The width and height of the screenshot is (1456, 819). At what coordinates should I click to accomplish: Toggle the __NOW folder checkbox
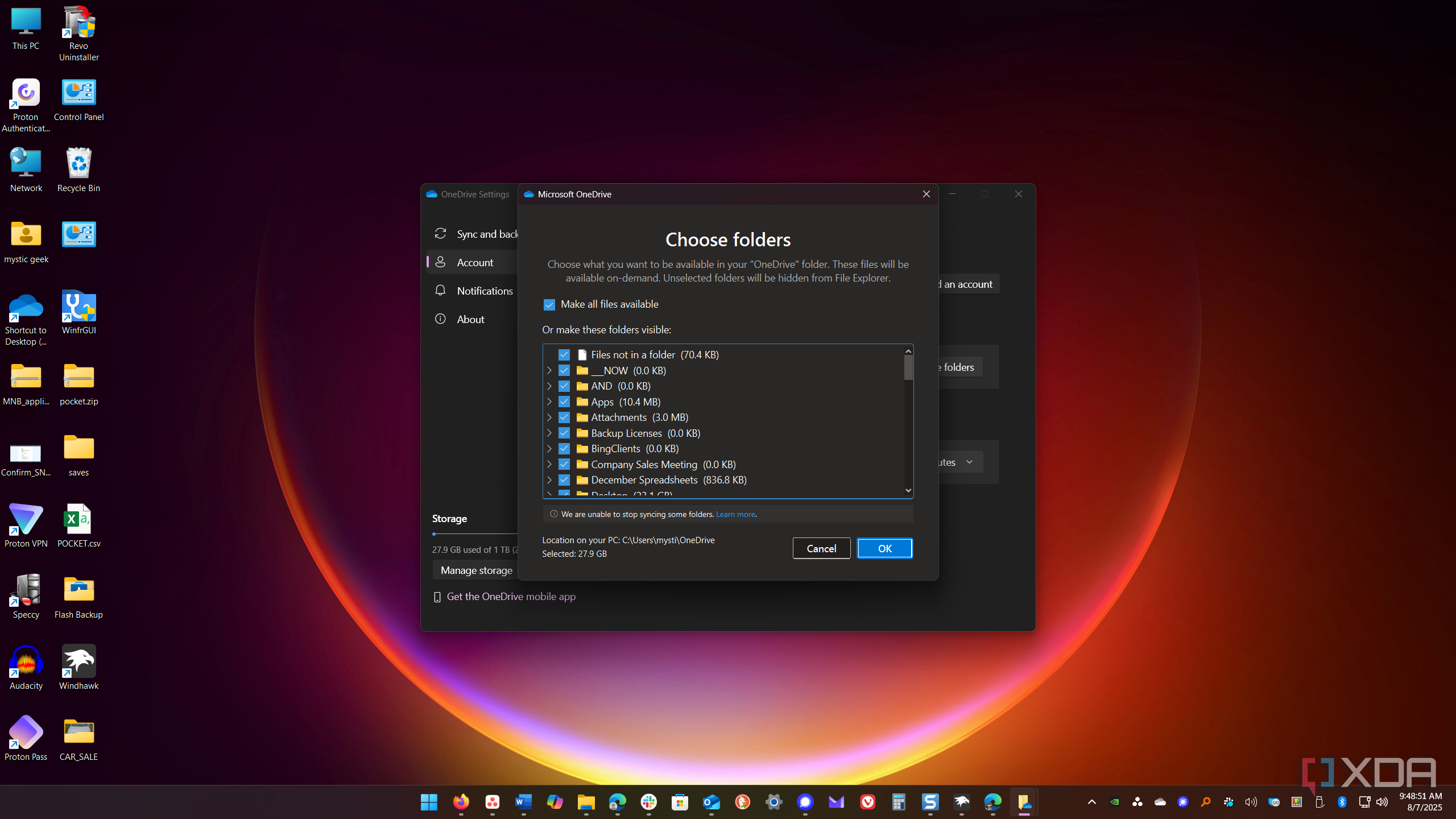564,370
